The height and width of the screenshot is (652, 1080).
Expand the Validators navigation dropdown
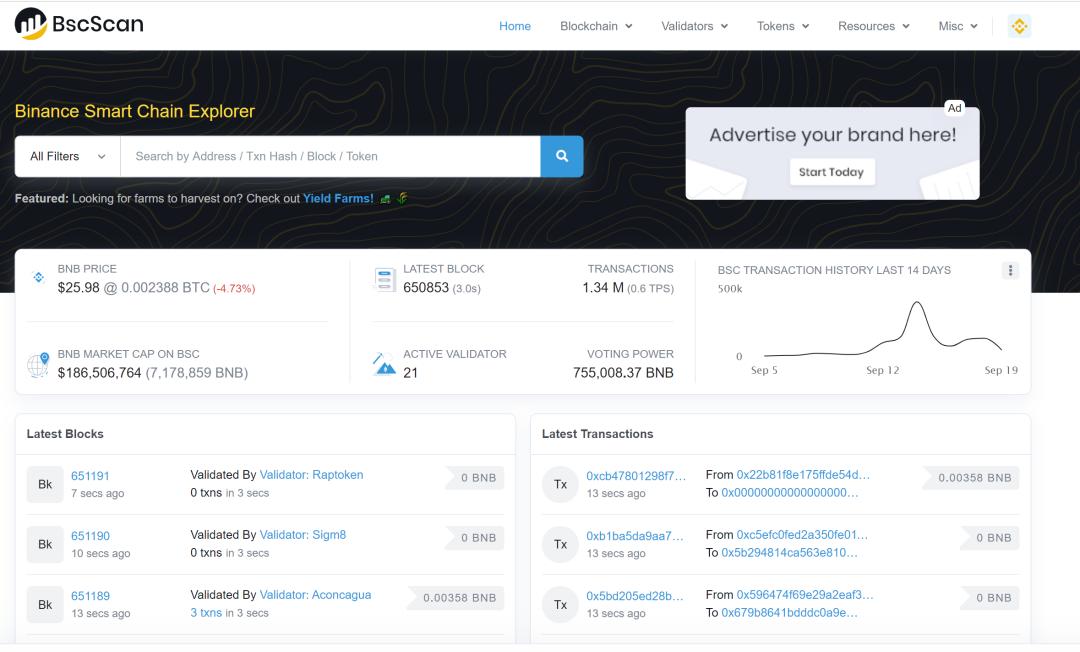click(x=694, y=26)
